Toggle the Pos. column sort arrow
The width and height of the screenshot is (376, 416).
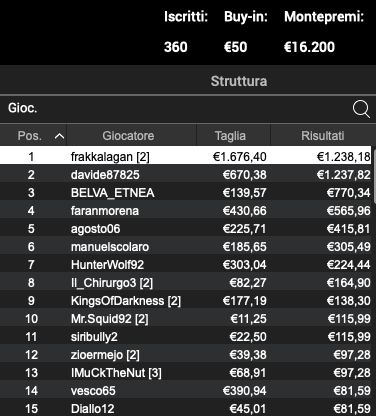coord(59,136)
